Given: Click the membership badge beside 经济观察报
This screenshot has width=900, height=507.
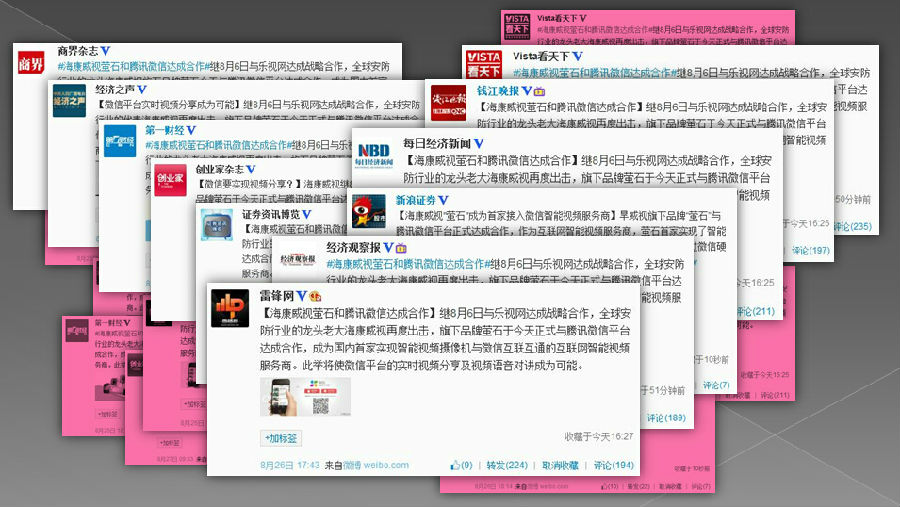Looking at the screenshot, I should 401,247.
